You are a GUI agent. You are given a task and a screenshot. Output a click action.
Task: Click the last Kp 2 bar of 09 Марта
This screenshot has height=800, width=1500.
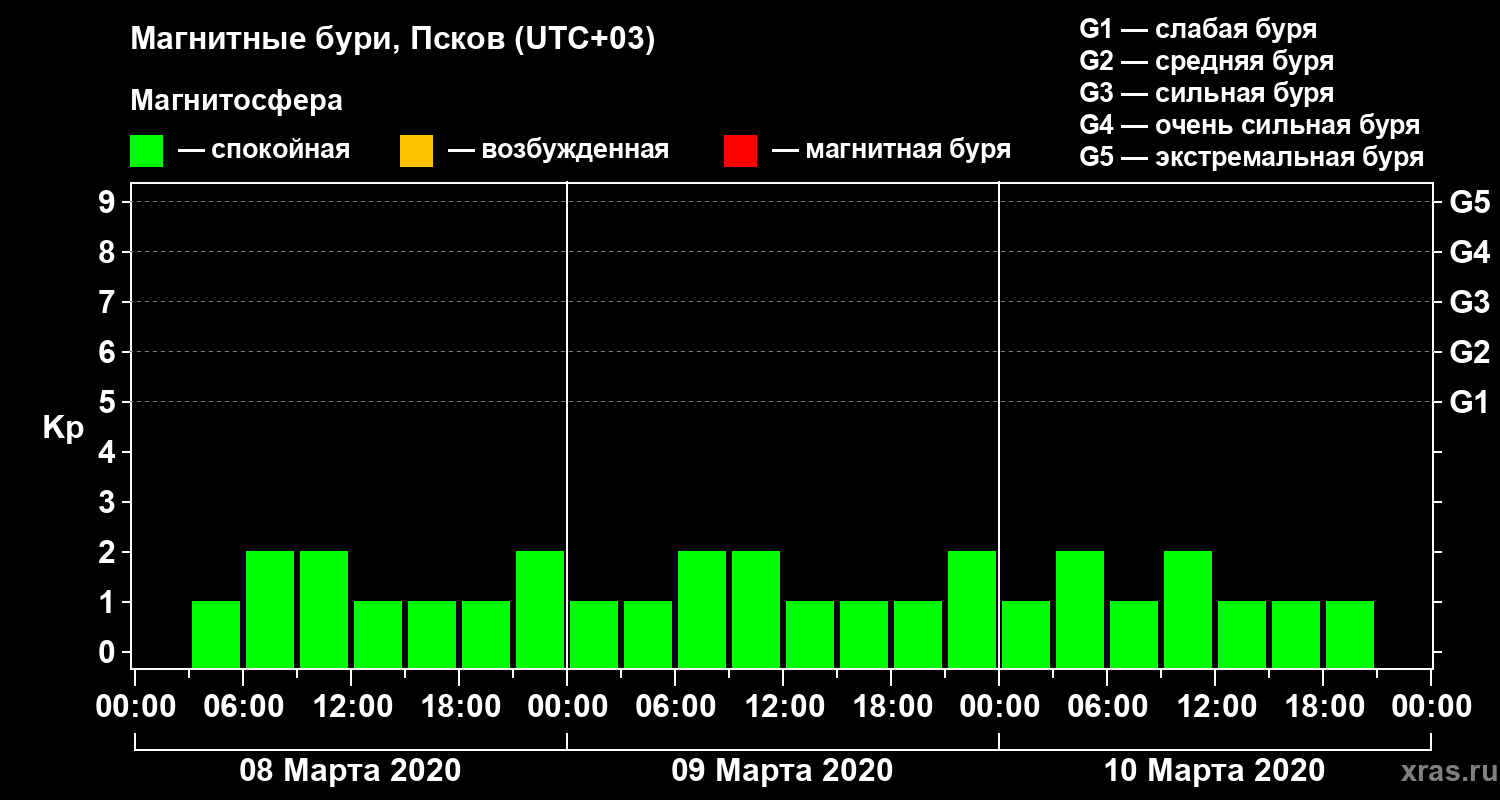coord(972,609)
